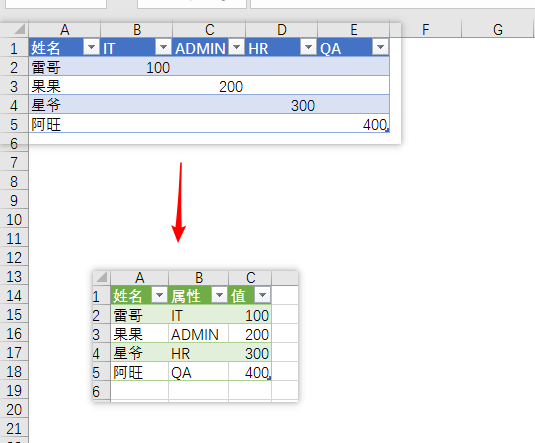Open the 属性 column filter dropdown
The width and height of the screenshot is (535, 443).
tap(219, 295)
